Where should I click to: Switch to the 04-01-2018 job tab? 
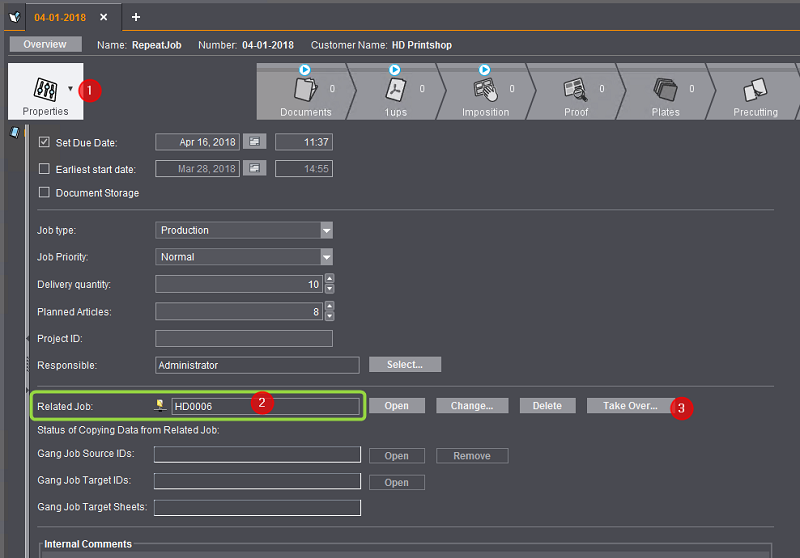pos(58,17)
